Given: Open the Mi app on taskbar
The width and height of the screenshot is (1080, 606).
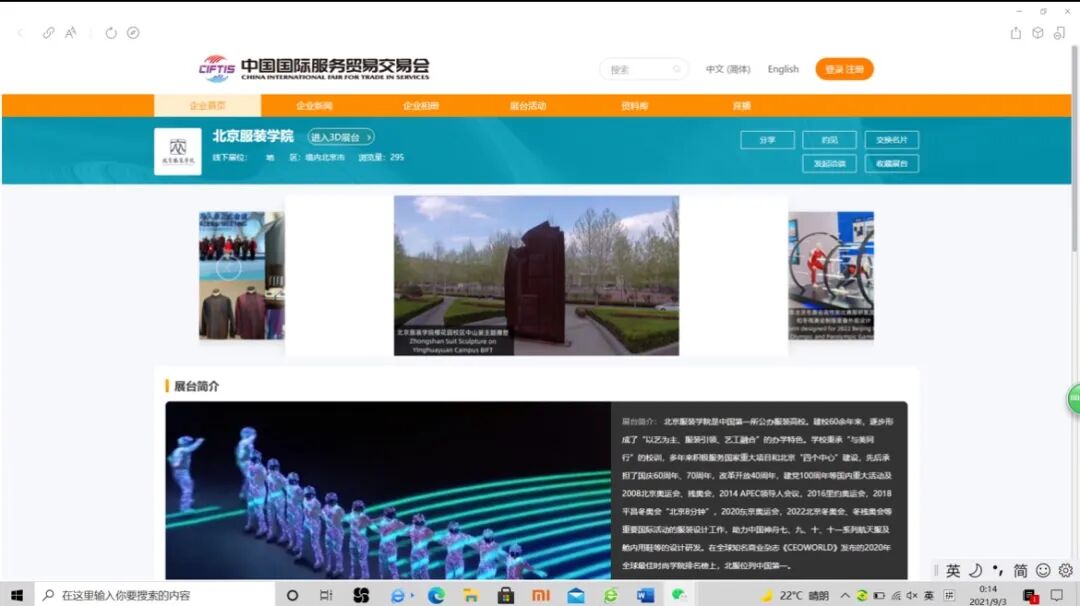Looking at the screenshot, I should point(541,595).
